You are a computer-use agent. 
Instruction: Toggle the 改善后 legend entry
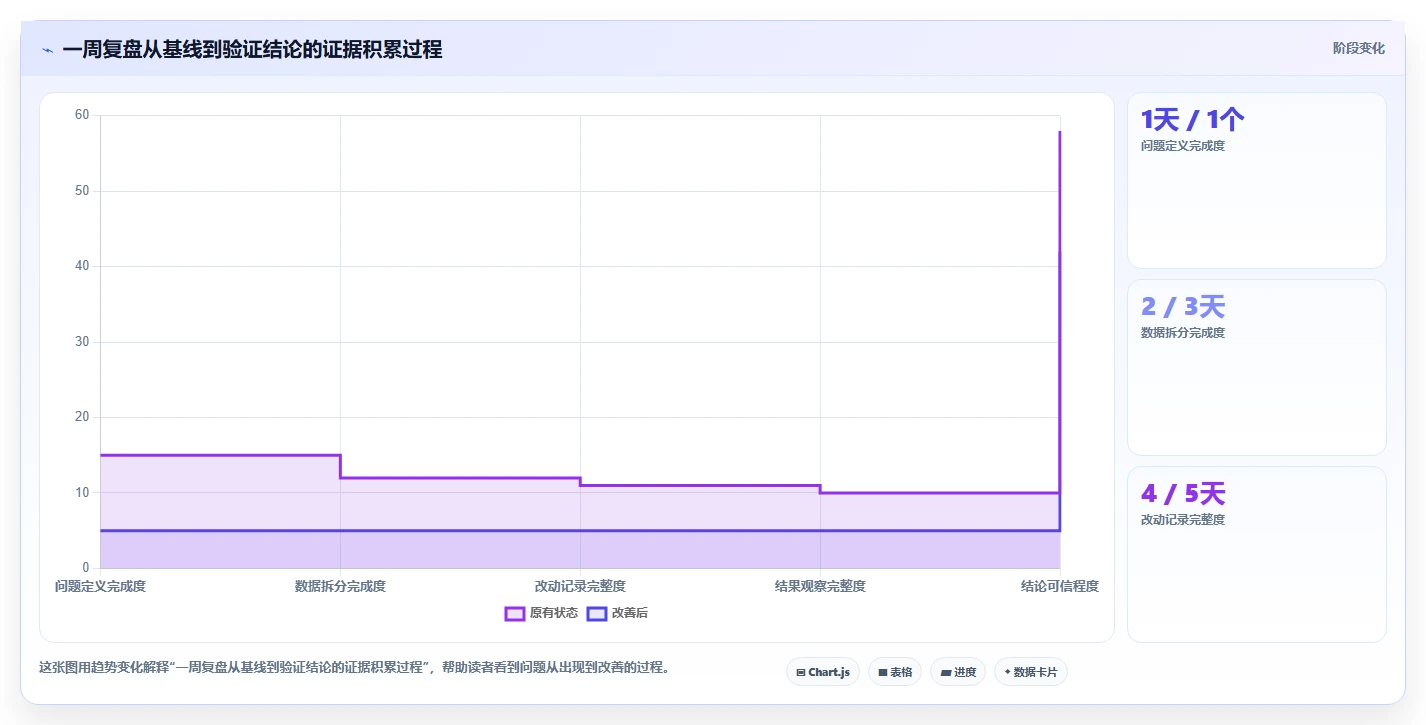[x=617, y=613]
